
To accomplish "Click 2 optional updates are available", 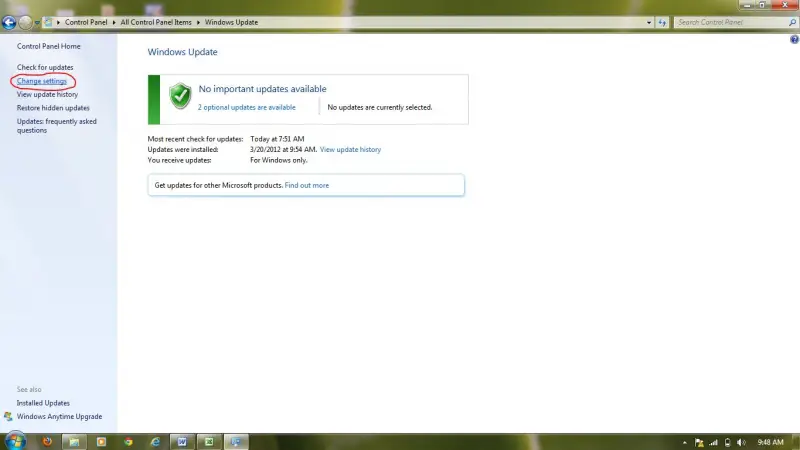I will [x=246, y=107].
